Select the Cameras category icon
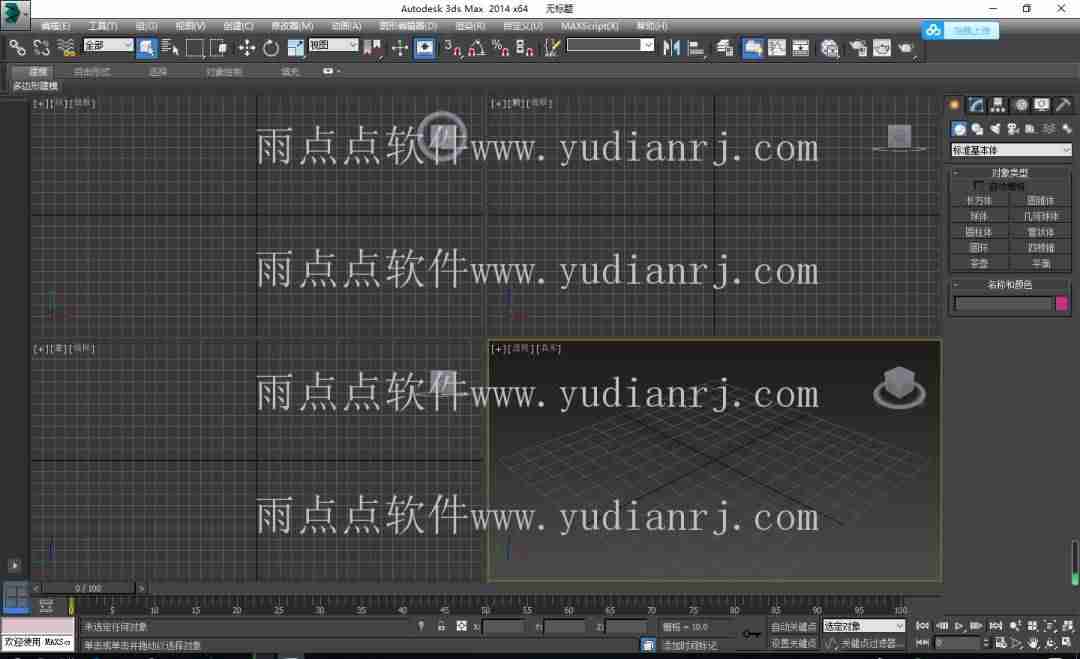 point(1012,129)
